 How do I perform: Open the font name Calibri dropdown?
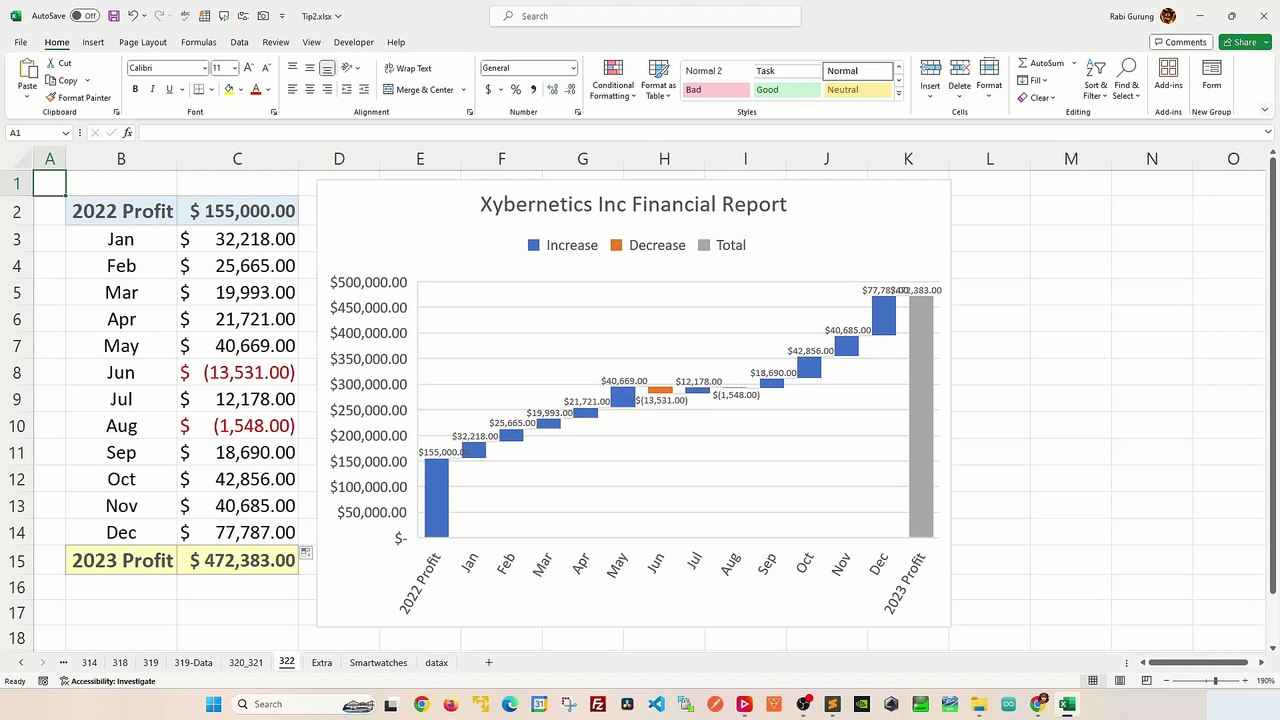pyautogui.click(x=203, y=68)
